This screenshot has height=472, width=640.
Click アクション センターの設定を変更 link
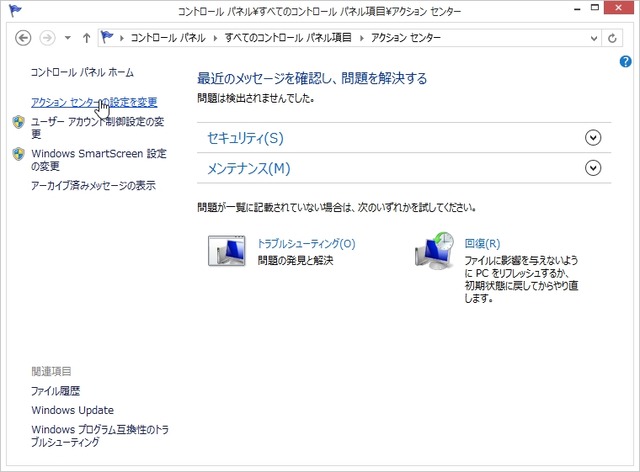94,102
